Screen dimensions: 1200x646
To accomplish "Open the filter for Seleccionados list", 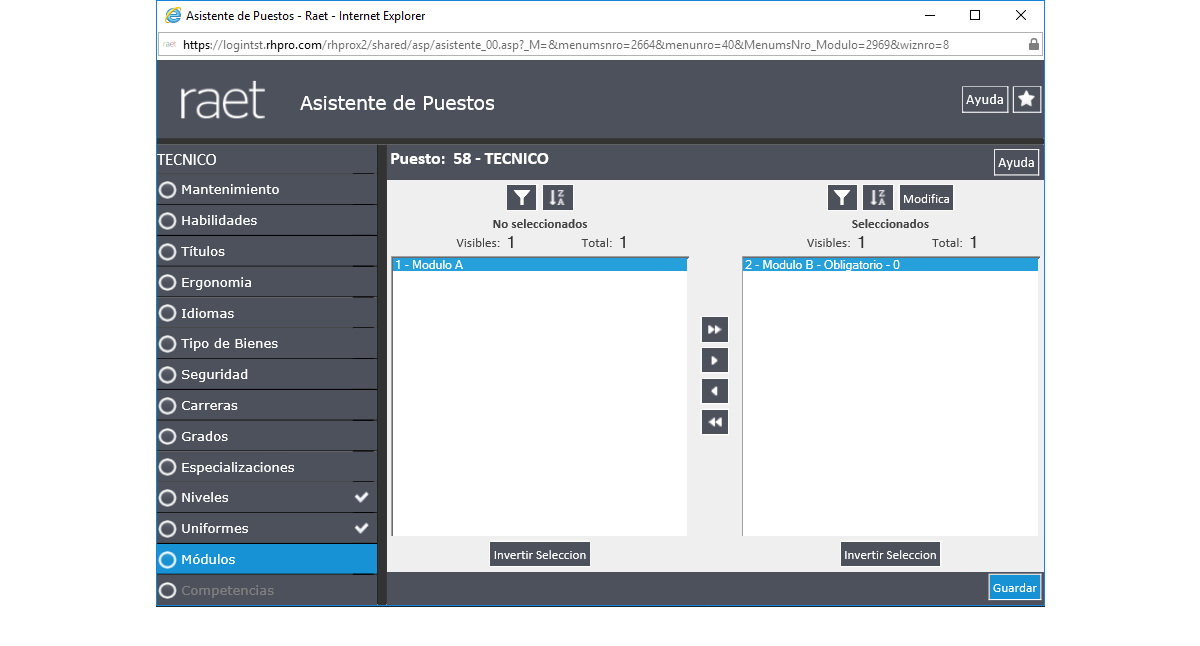I will (843, 198).
